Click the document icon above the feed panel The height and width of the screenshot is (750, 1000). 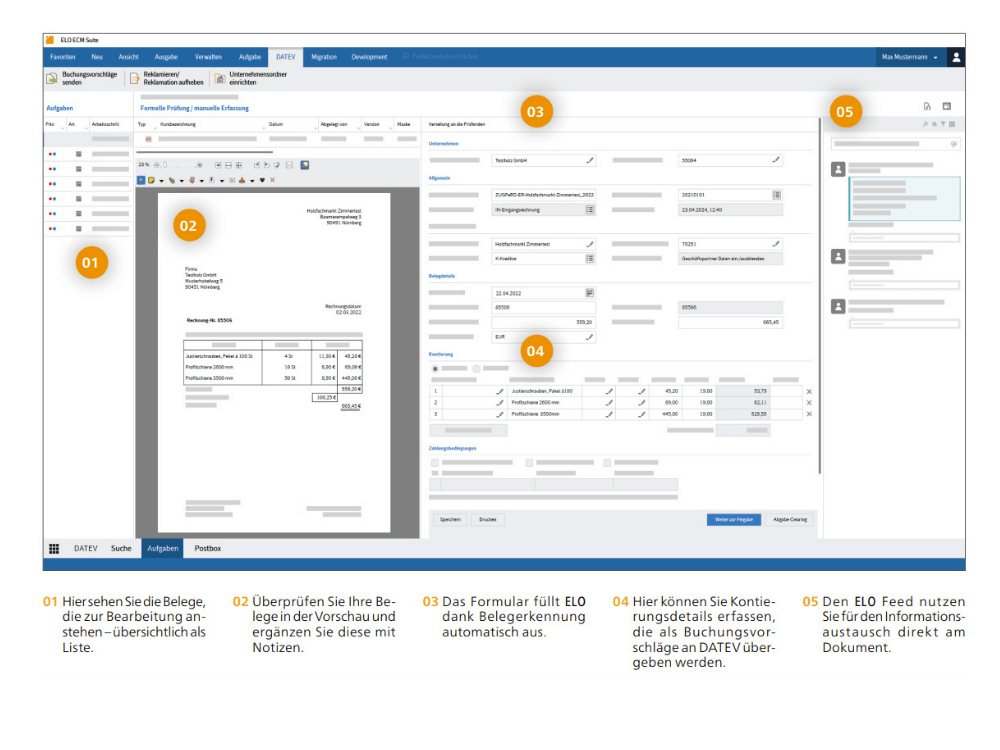[x=927, y=107]
